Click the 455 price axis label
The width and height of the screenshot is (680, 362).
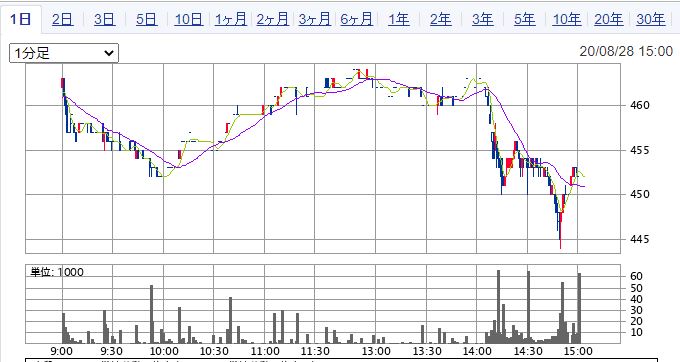[640, 150]
